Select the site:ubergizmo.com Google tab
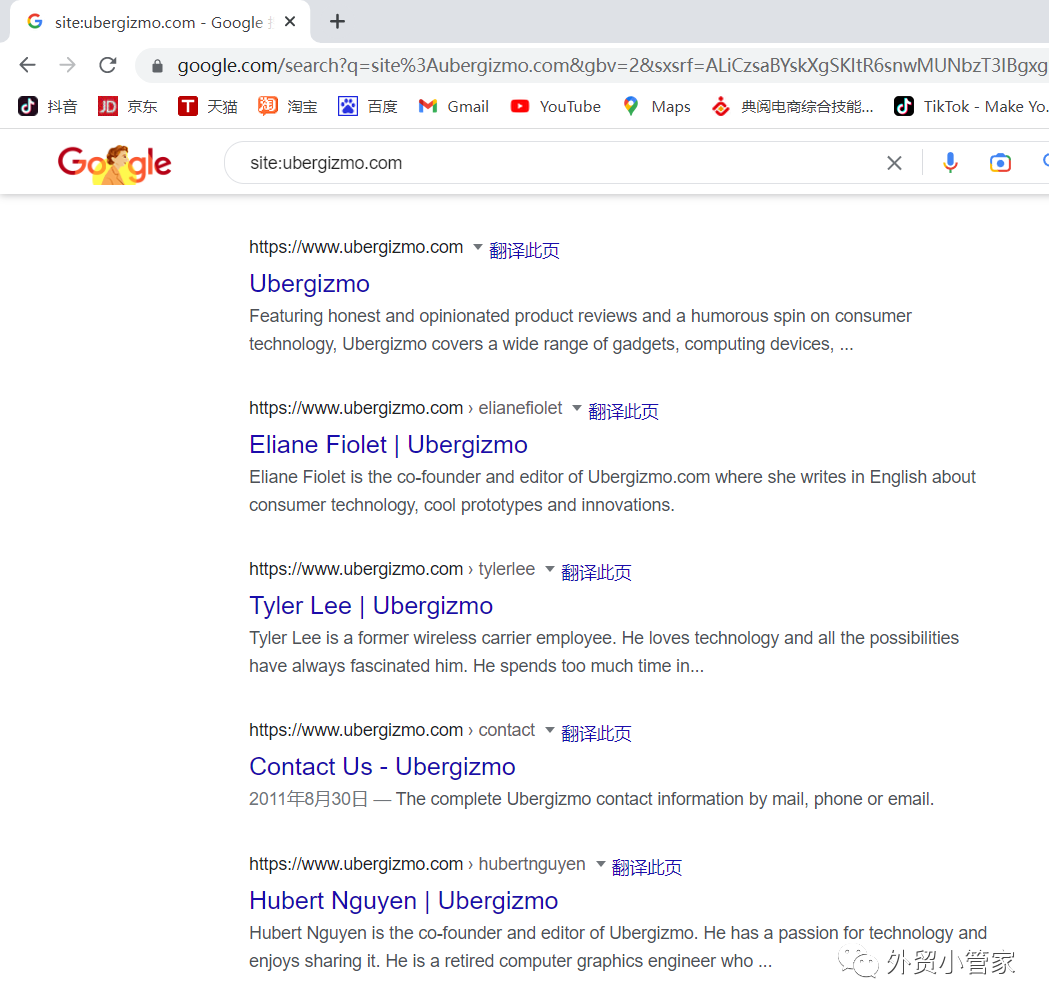 (x=159, y=22)
